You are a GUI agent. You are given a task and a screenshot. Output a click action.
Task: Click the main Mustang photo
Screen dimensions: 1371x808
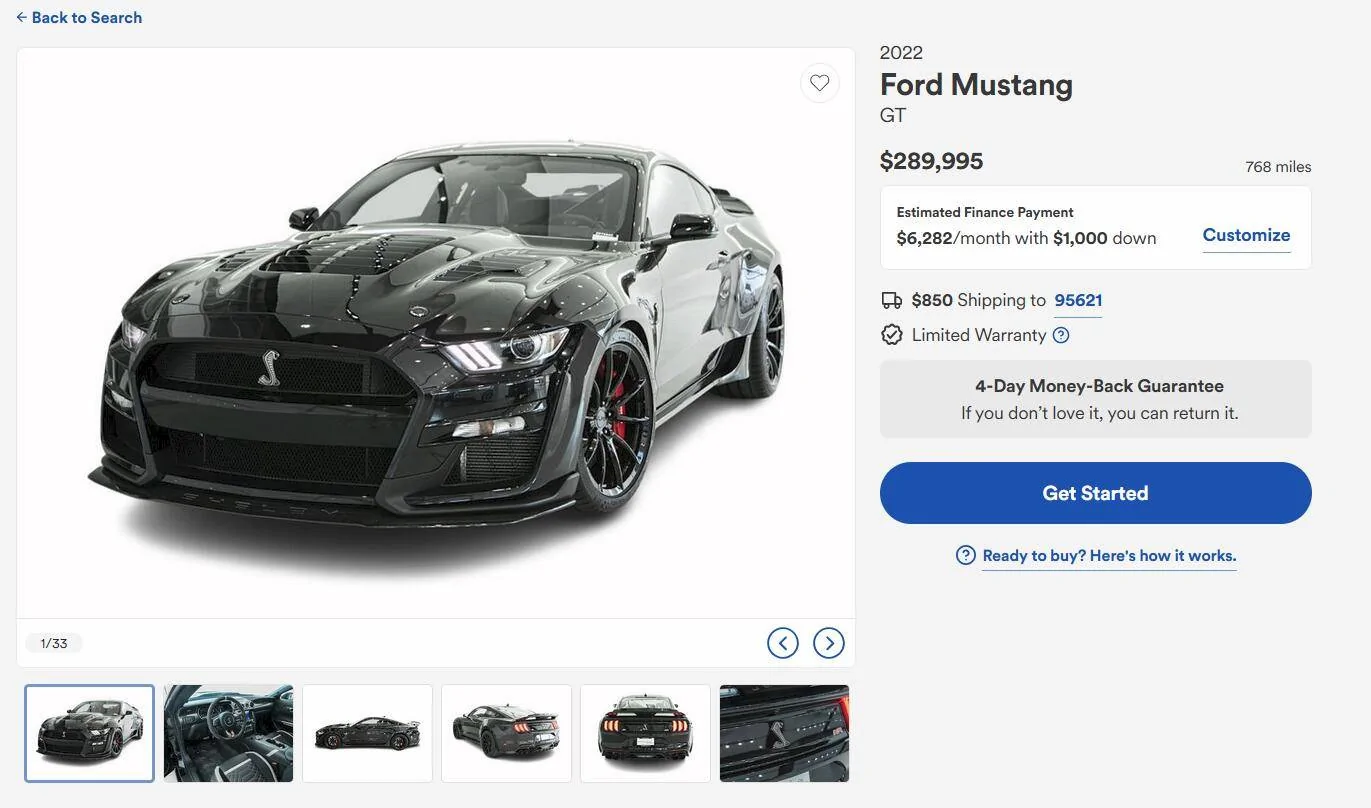pyautogui.click(x=436, y=333)
